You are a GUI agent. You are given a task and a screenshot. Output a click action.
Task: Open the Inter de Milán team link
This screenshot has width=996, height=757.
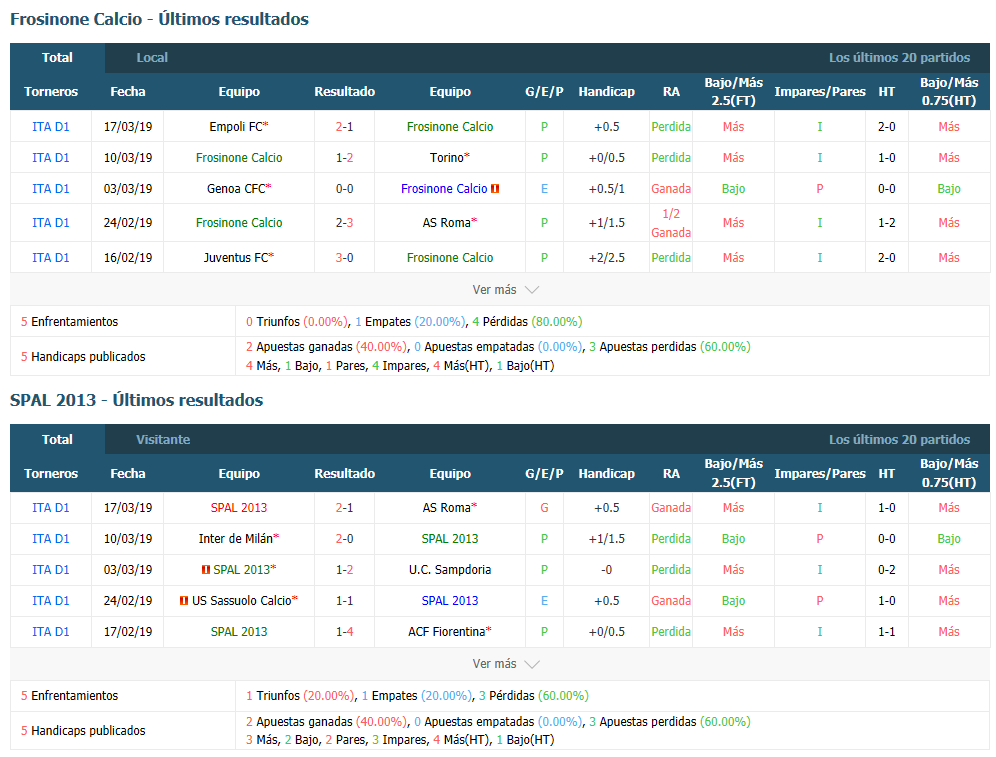point(236,539)
